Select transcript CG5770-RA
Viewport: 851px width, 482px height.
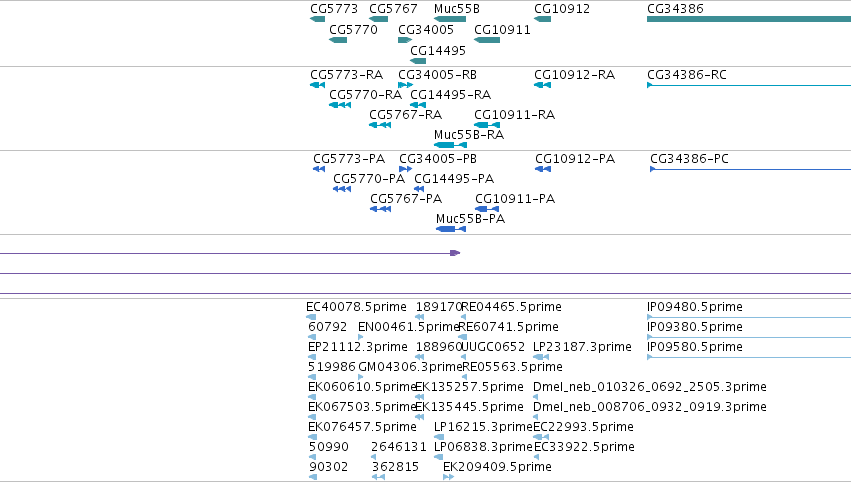click(365, 95)
